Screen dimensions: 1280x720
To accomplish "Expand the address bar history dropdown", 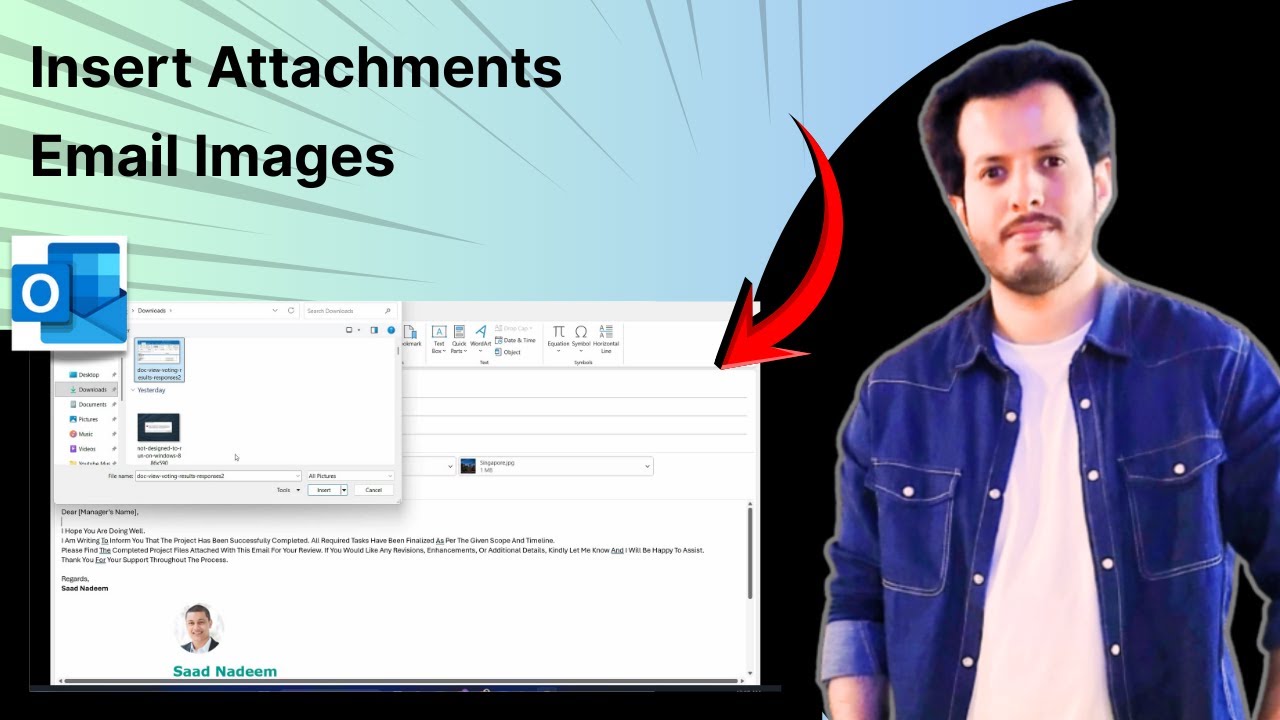I will (x=275, y=311).
